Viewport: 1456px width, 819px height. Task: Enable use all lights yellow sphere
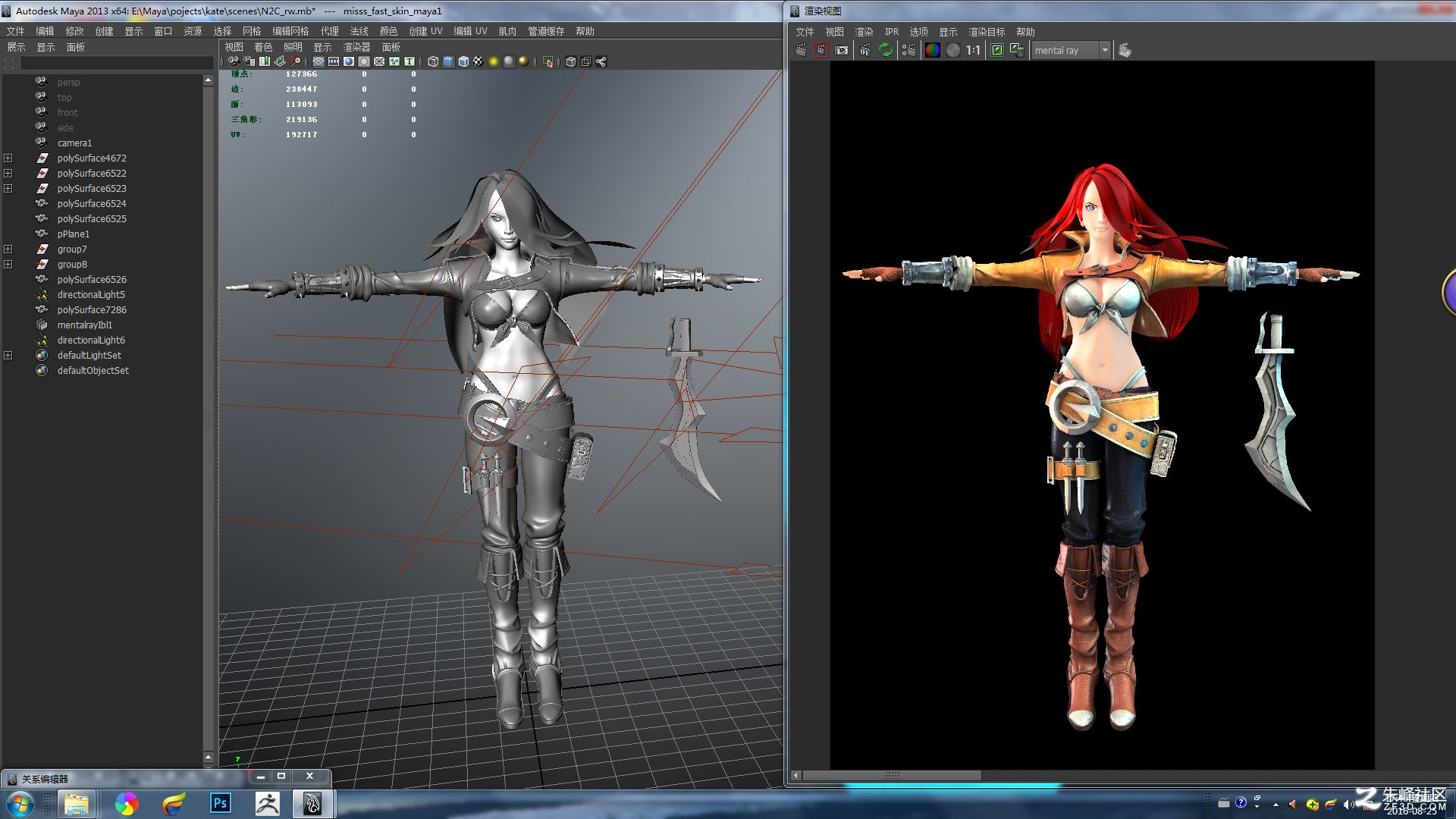pyautogui.click(x=494, y=61)
